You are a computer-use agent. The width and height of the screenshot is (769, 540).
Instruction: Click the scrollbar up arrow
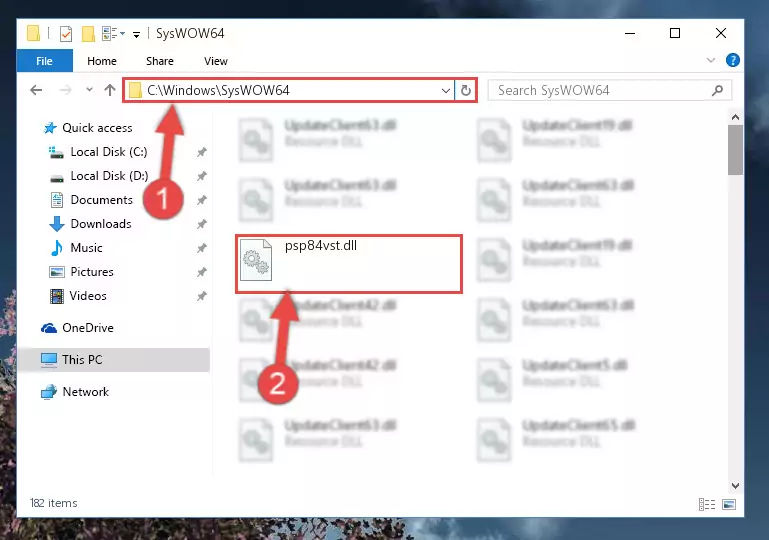(x=735, y=117)
